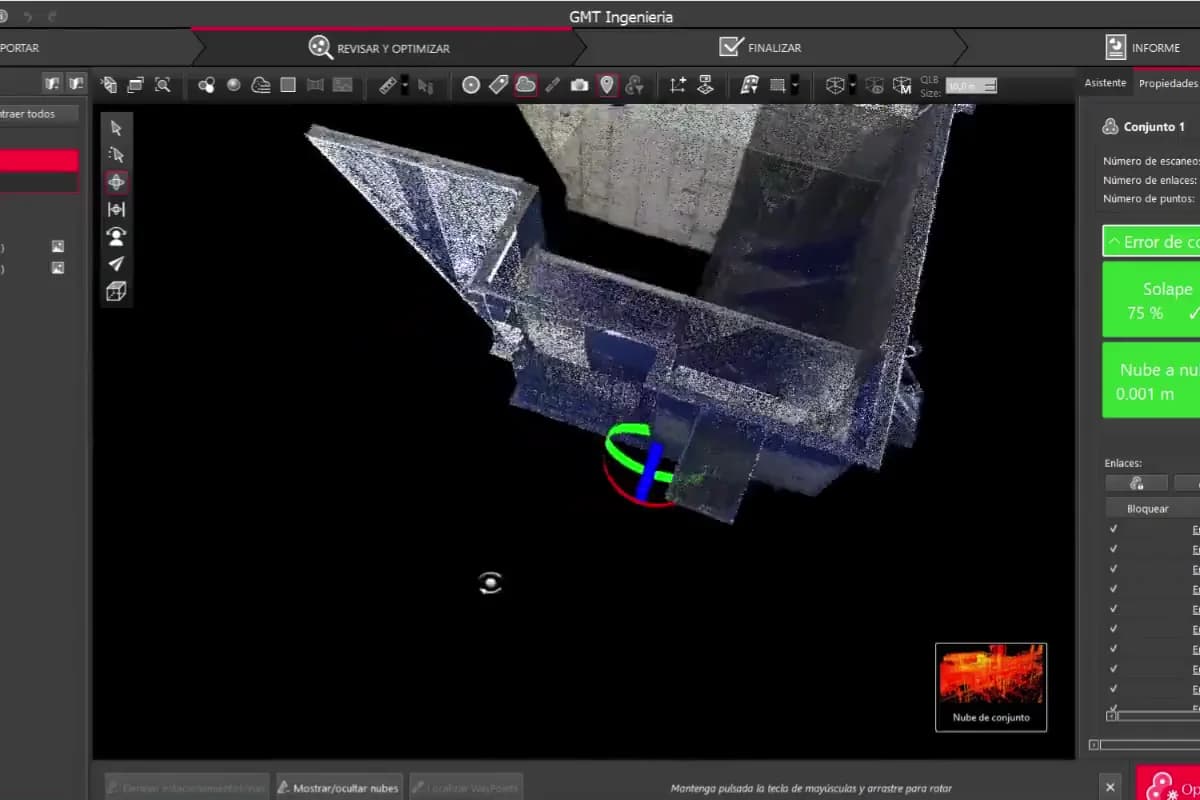Open the dropdown beside the rectangle selection icon
Screen dimensions: 1200x800
[794, 86]
